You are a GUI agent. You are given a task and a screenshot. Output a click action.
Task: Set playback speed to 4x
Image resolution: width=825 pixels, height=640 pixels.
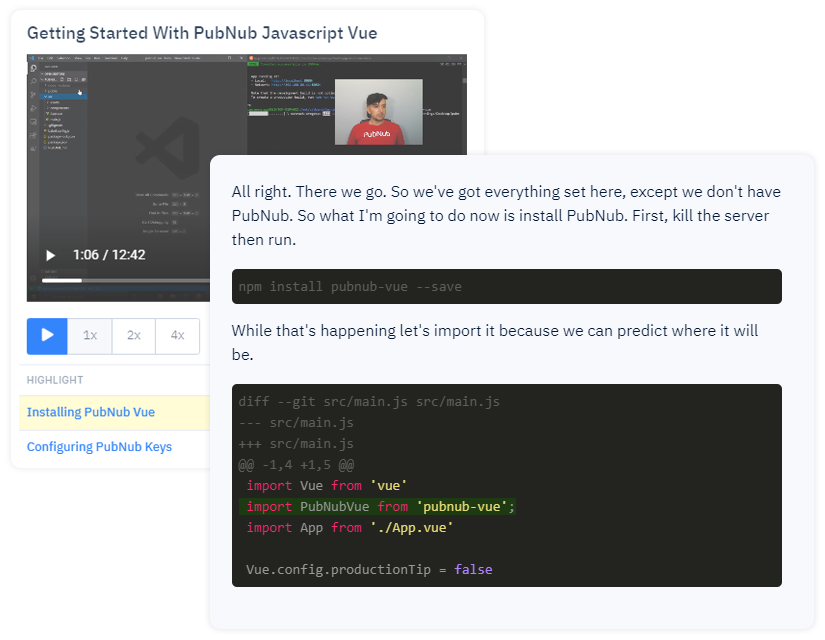(177, 336)
